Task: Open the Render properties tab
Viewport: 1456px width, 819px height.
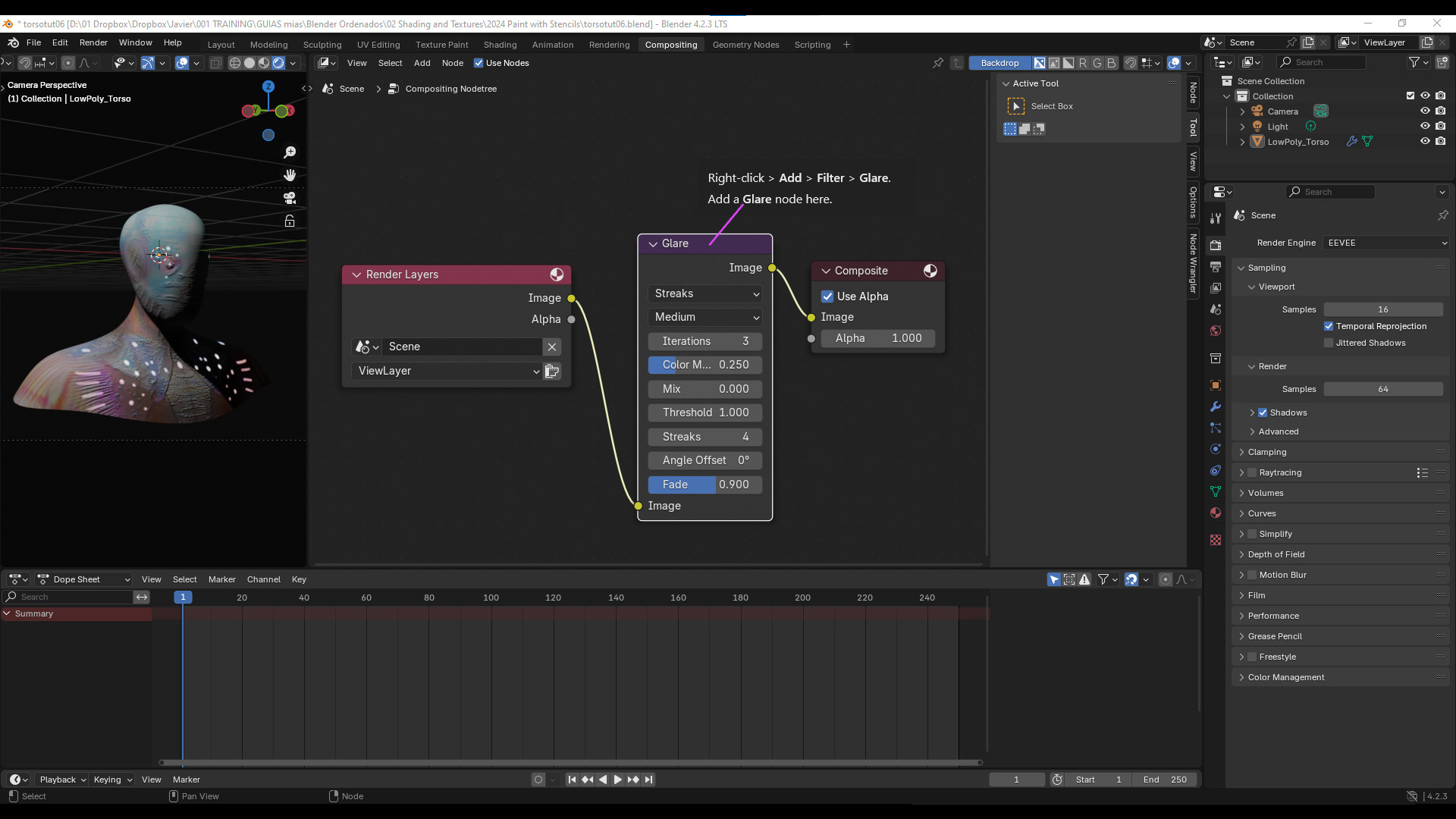Action: (1216, 245)
